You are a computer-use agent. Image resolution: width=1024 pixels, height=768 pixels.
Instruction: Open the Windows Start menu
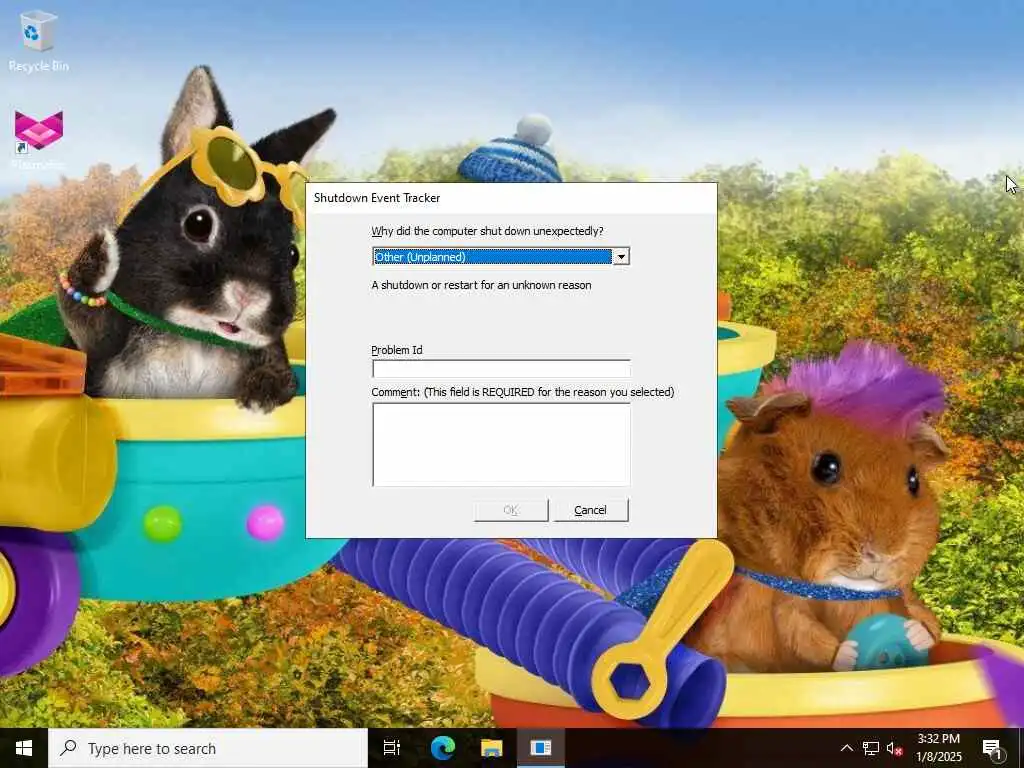[x=24, y=748]
